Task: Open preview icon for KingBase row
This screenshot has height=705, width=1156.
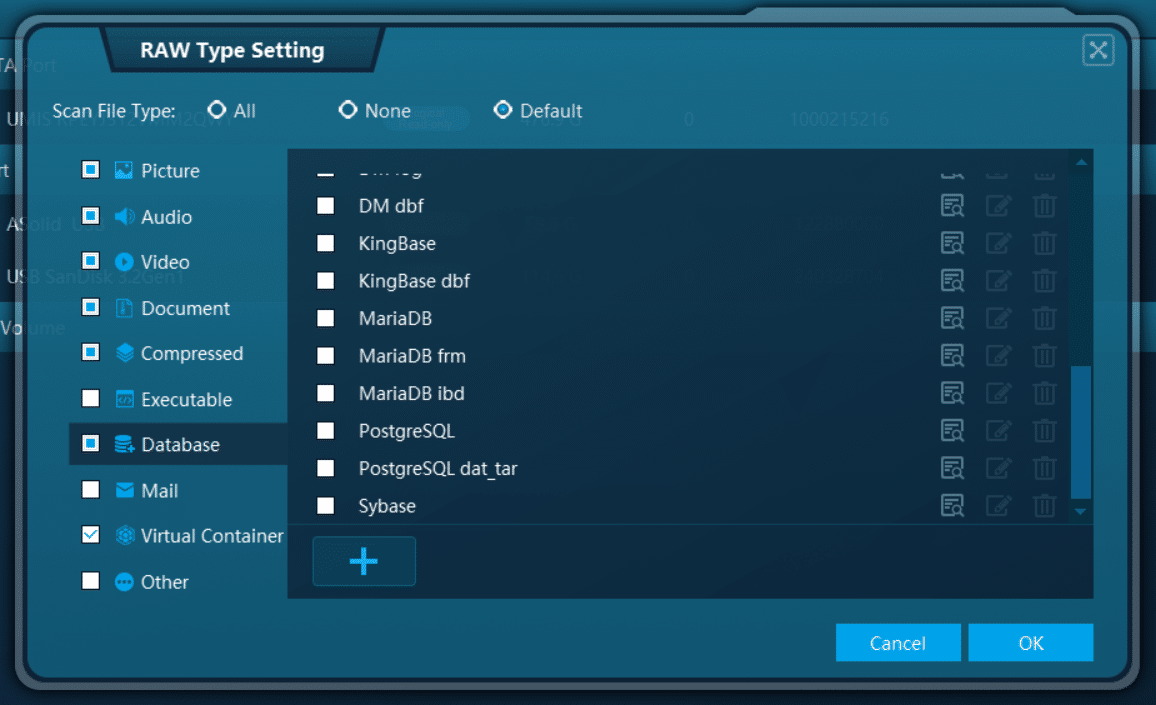Action: tap(952, 243)
